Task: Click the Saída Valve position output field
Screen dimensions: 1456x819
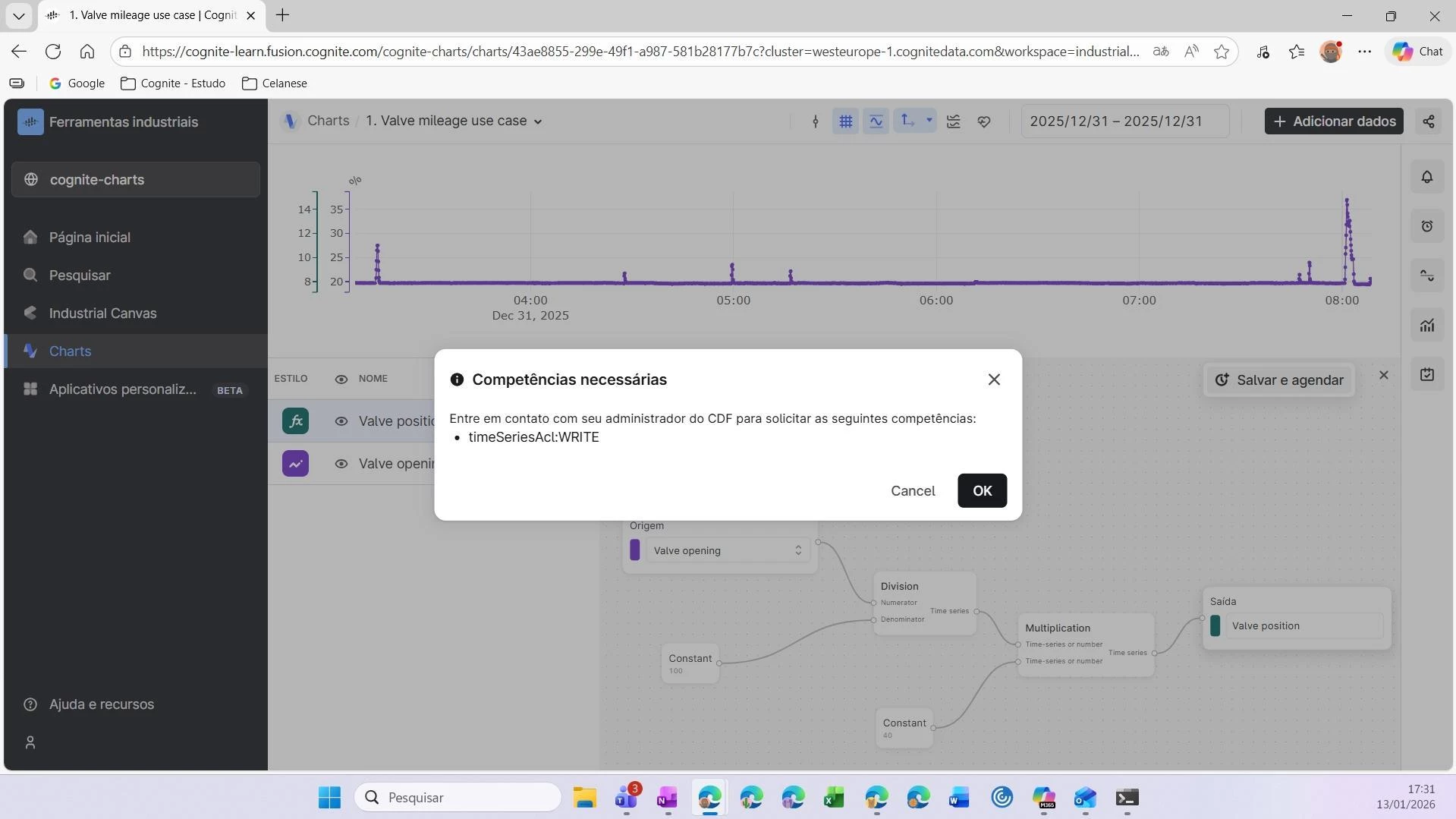Action: tap(1304, 626)
